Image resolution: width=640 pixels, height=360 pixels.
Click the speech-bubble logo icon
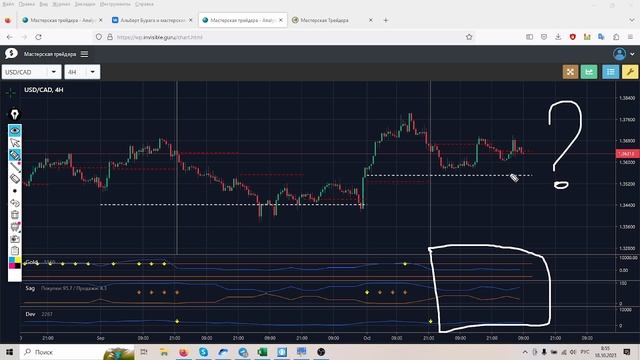(11, 53)
